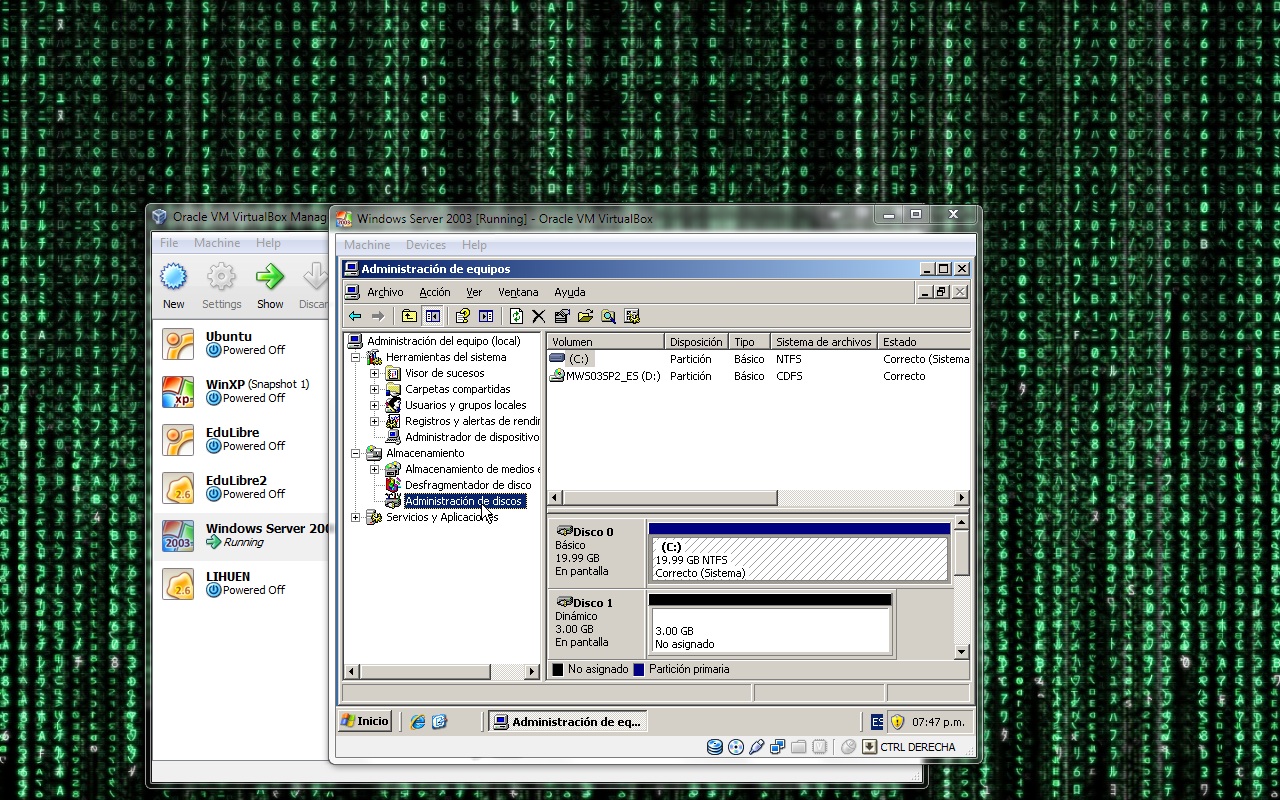Viewport: 1280px width, 800px height.
Task: Toggle the console tree pane visibility icon
Action: coord(431,316)
